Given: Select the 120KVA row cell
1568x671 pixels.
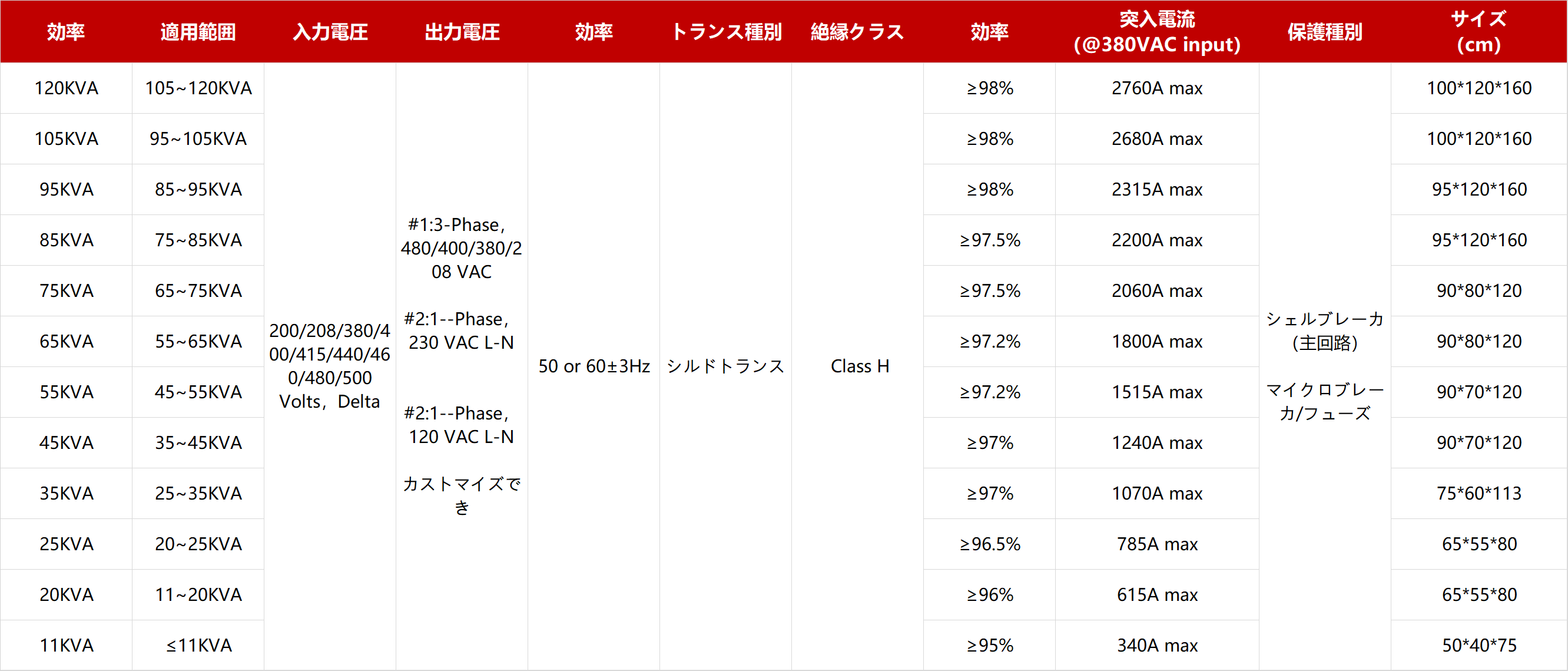Looking at the screenshot, I should click(x=67, y=88).
